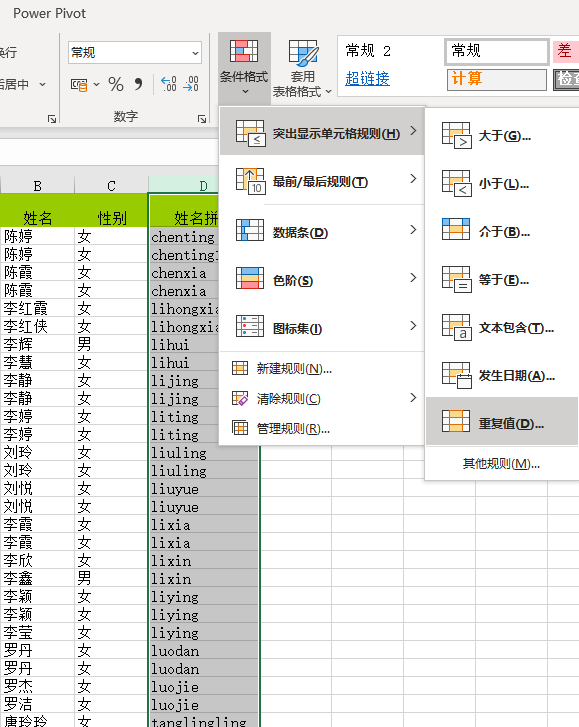Choose Greater Than (大于) rule
This screenshot has height=727, width=579.
point(502,136)
